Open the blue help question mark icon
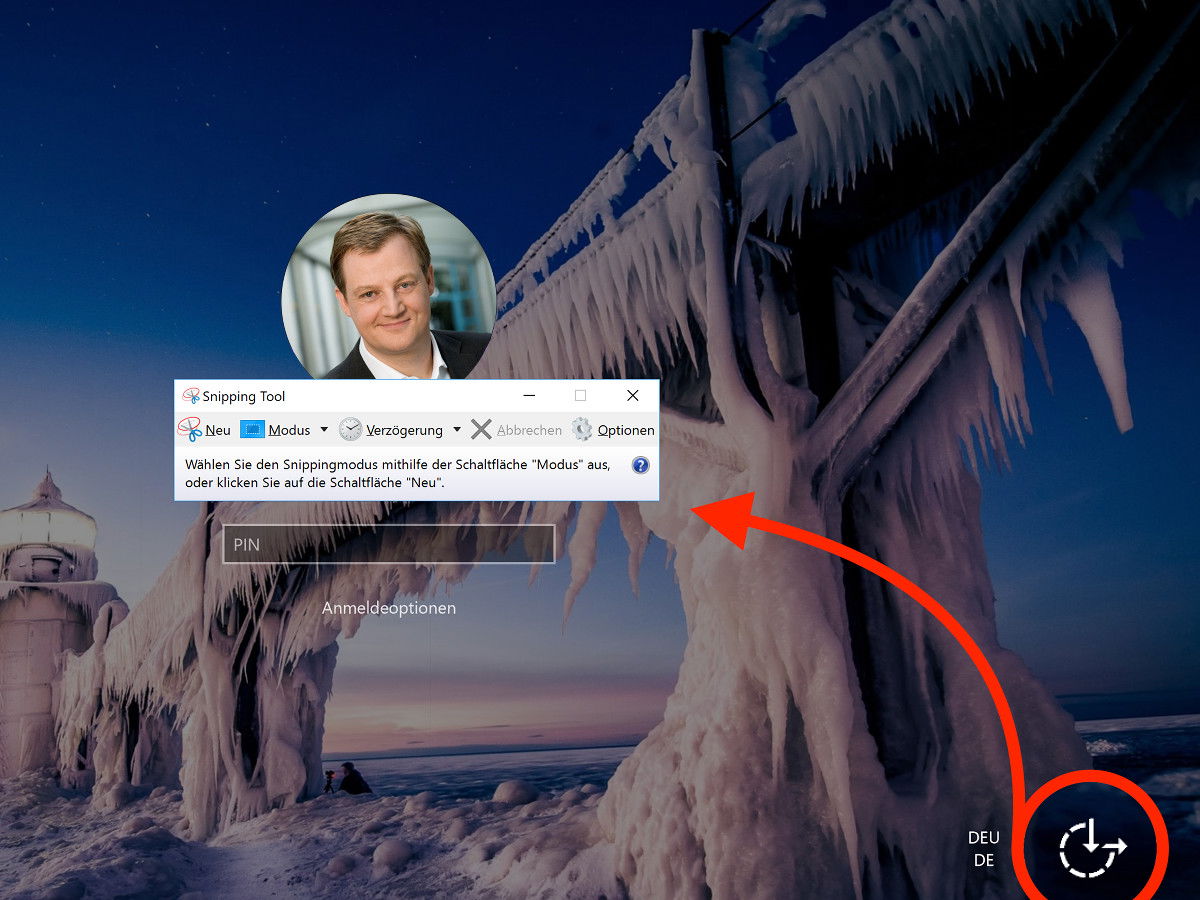The width and height of the screenshot is (1200, 900). tap(641, 465)
